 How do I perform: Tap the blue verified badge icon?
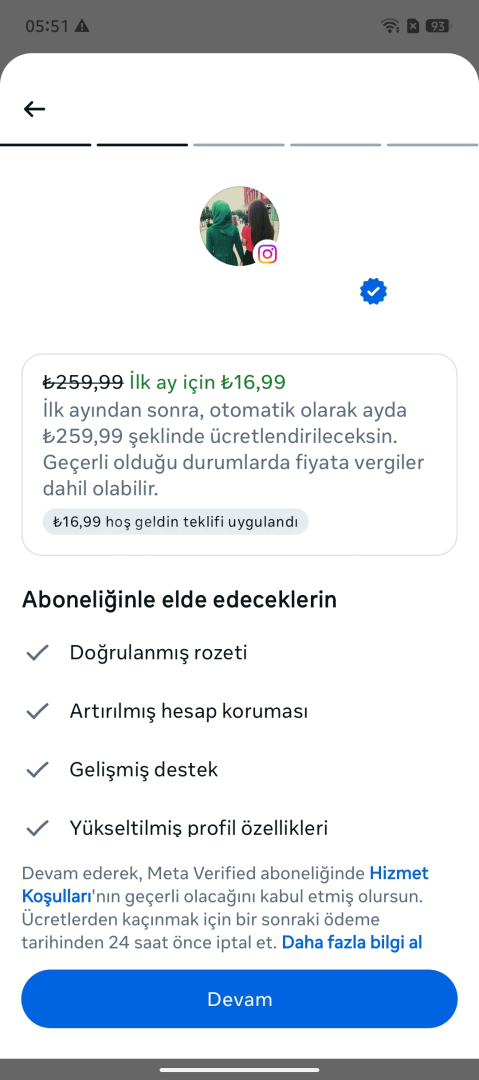(x=373, y=292)
